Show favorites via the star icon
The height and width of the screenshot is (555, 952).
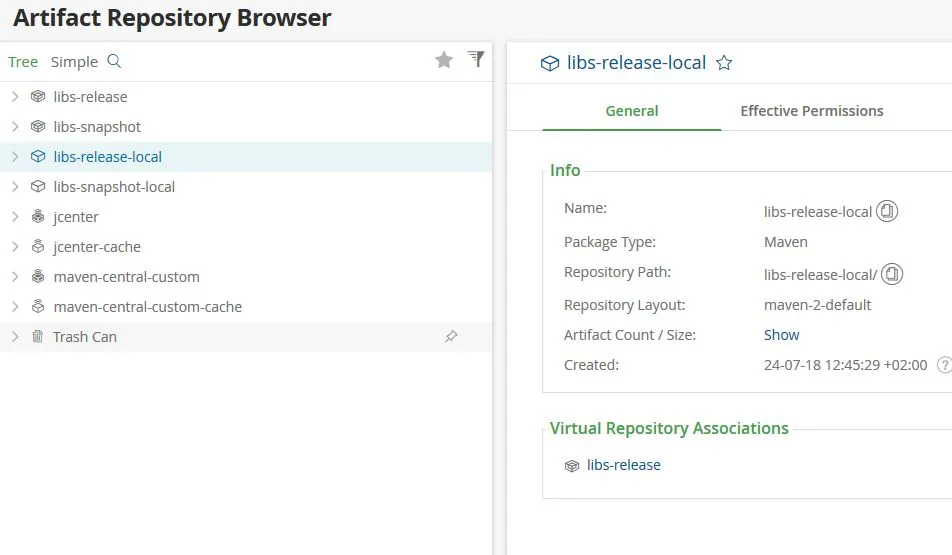444,60
